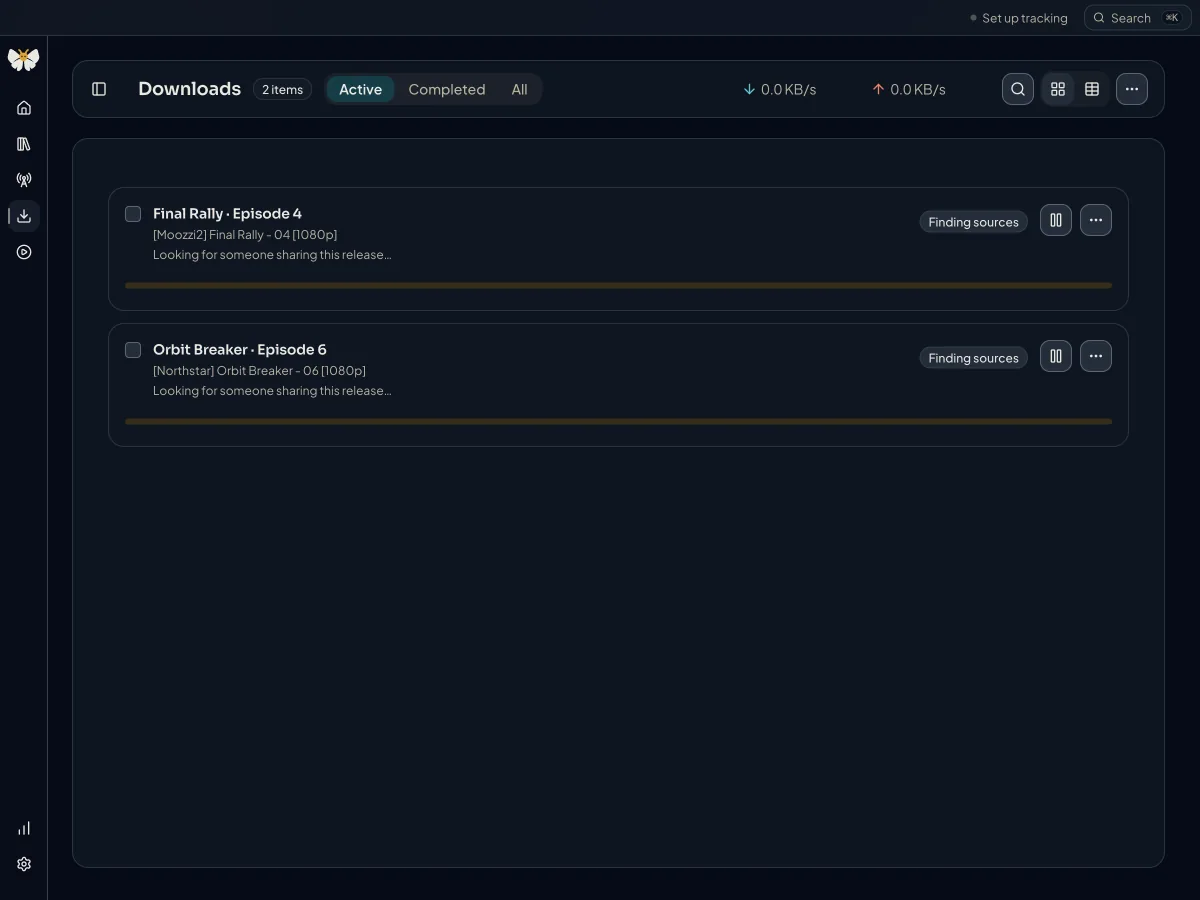The height and width of the screenshot is (900, 1200).
Task: Pause Final Rally Episode 4 download
Action: (1056, 220)
